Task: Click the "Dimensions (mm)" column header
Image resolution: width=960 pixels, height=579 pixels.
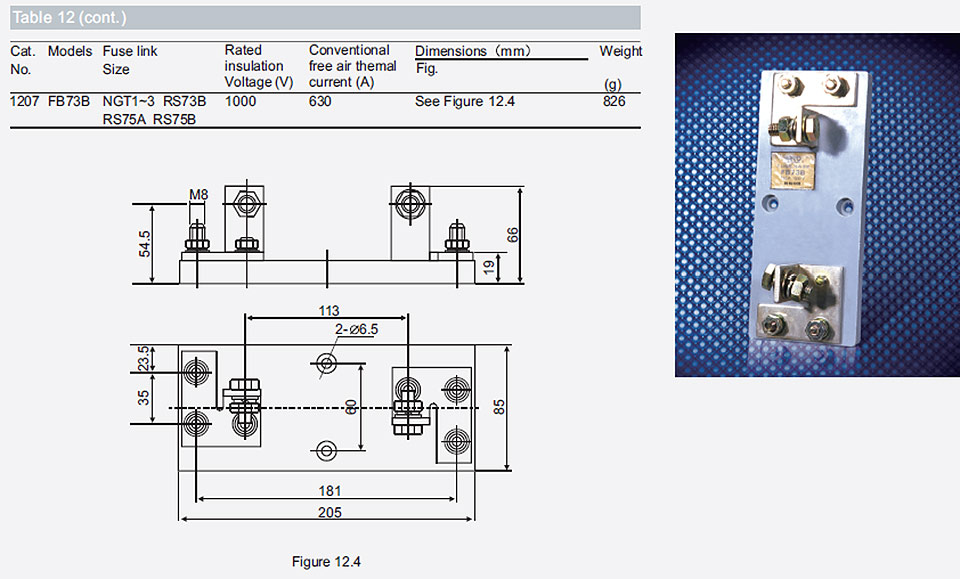Action: coord(473,51)
